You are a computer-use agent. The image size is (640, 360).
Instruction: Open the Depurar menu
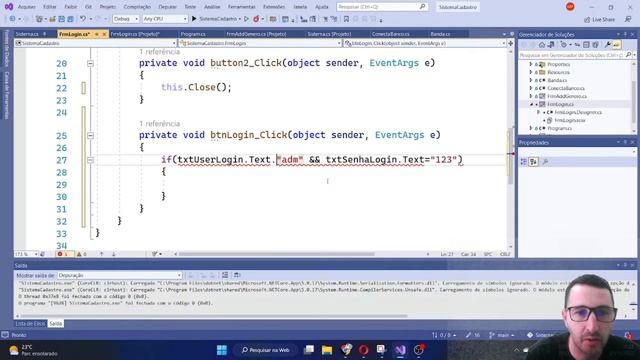point(167,7)
